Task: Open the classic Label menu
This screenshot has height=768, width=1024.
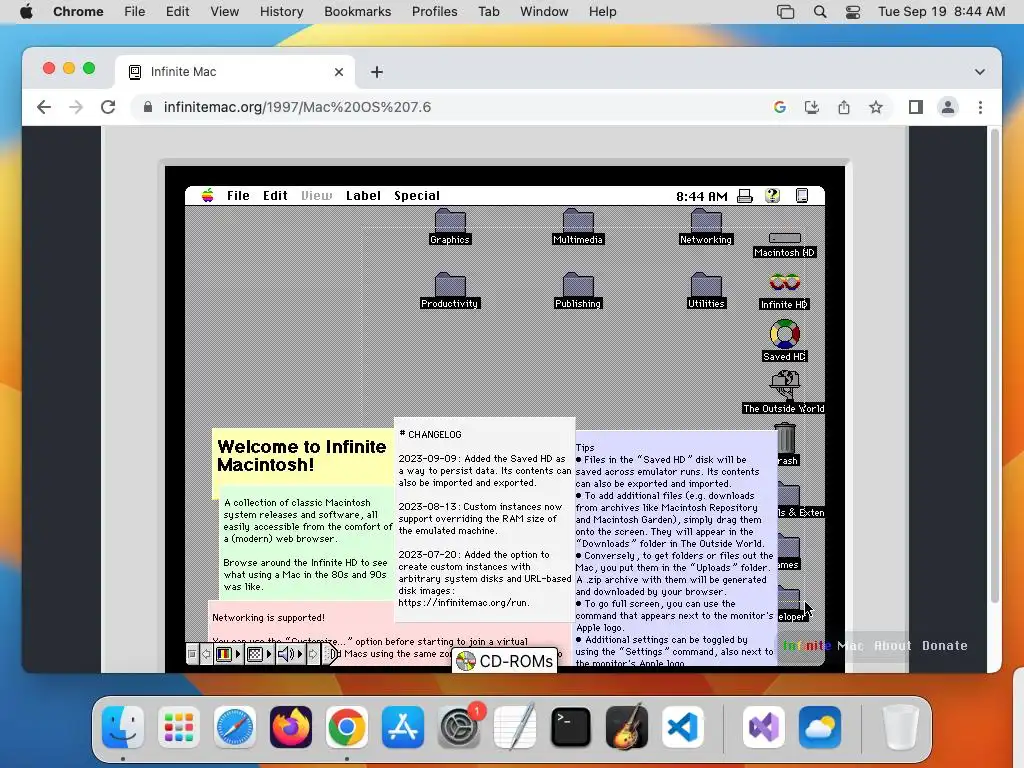Action: 363,195
